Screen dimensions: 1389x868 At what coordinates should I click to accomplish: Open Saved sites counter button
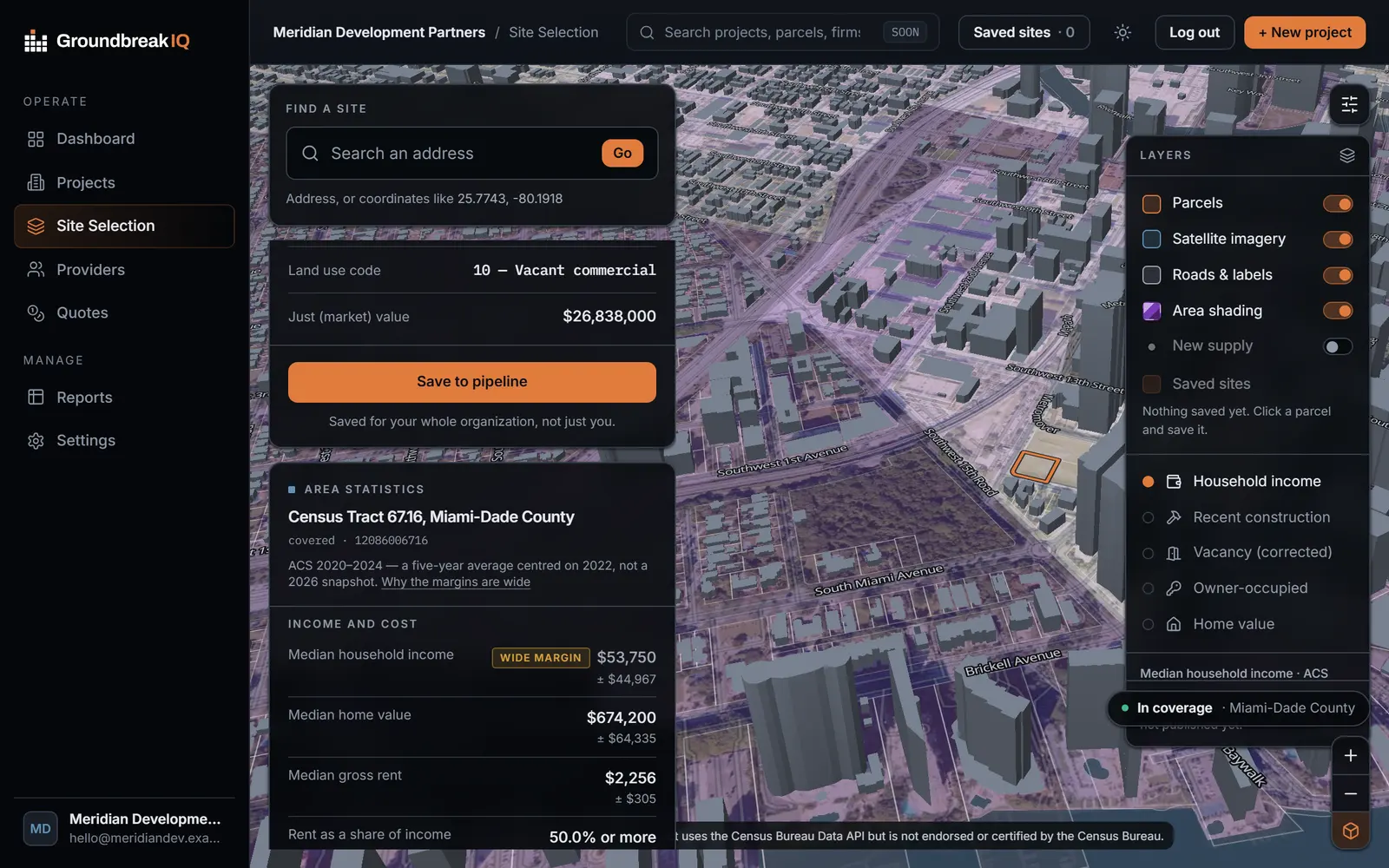pos(1024,32)
